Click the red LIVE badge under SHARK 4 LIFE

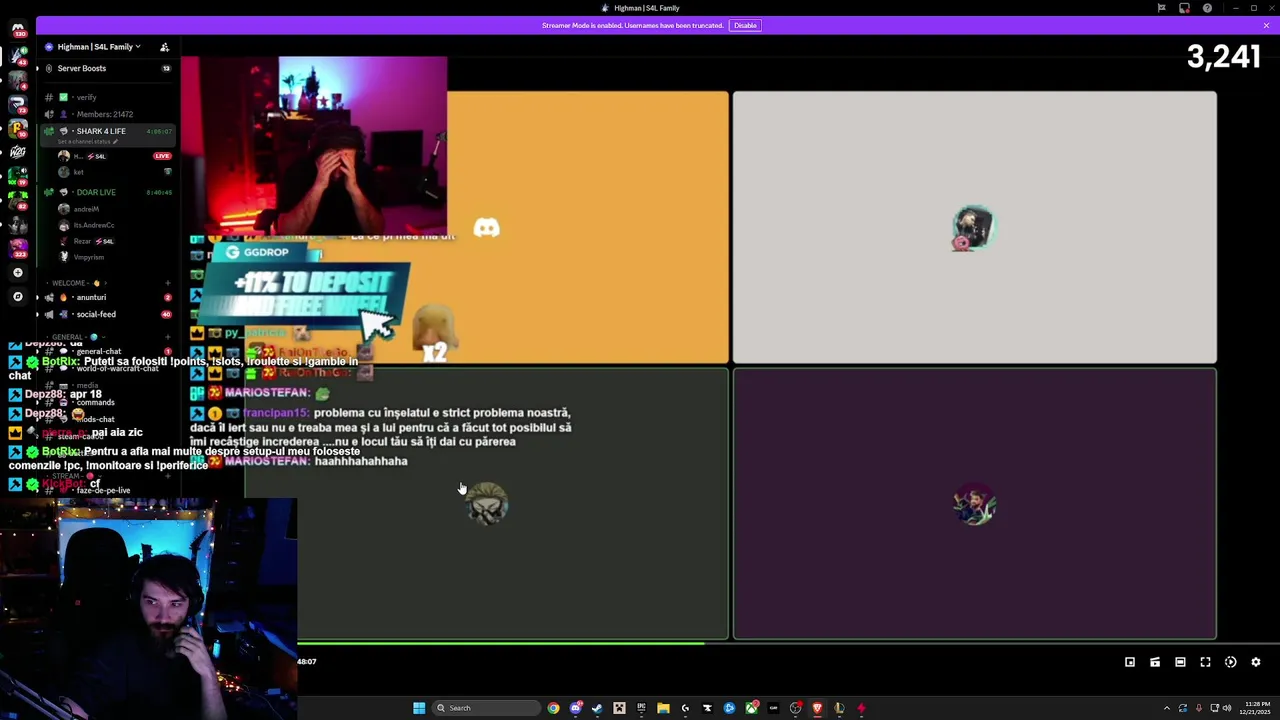pyautogui.click(x=162, y=156)
